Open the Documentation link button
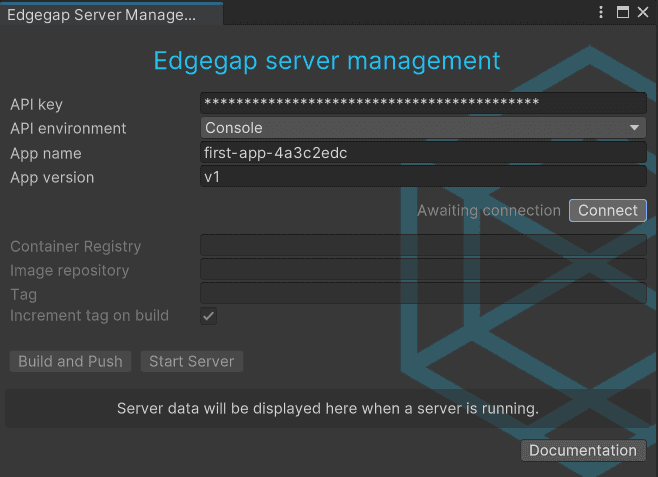This screenshot has width=658, height=477. [x=583, y=451]
